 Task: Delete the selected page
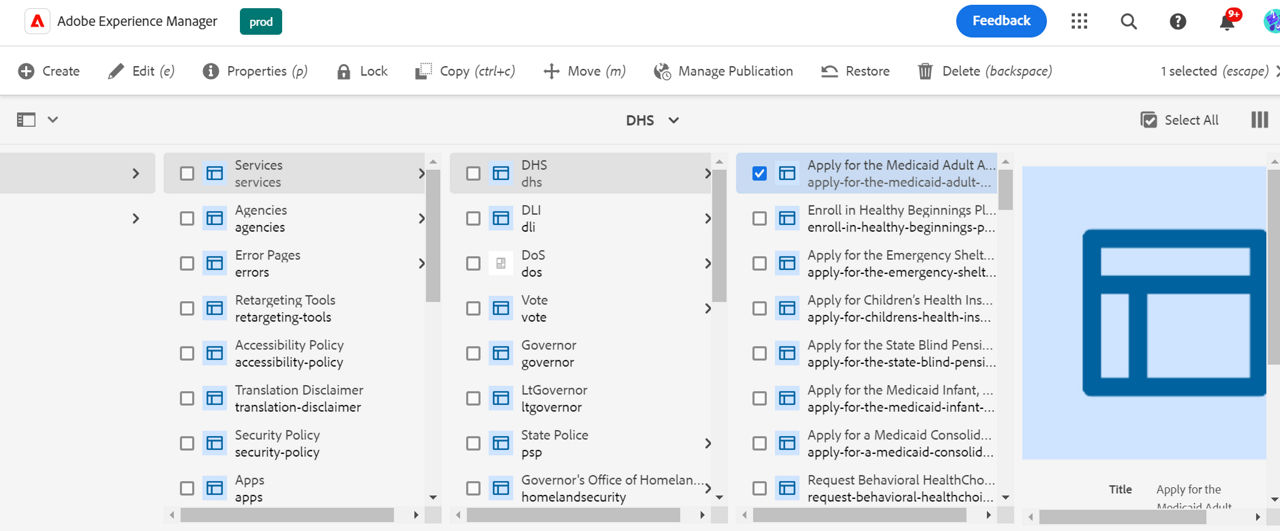[985, 71]
